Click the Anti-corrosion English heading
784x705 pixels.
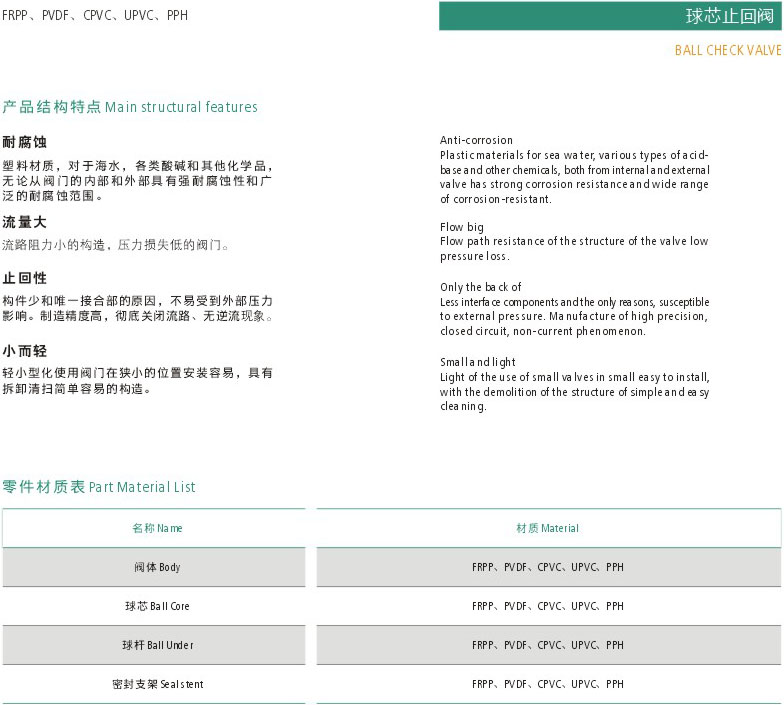pyautogui.click(x=476, y=140)
